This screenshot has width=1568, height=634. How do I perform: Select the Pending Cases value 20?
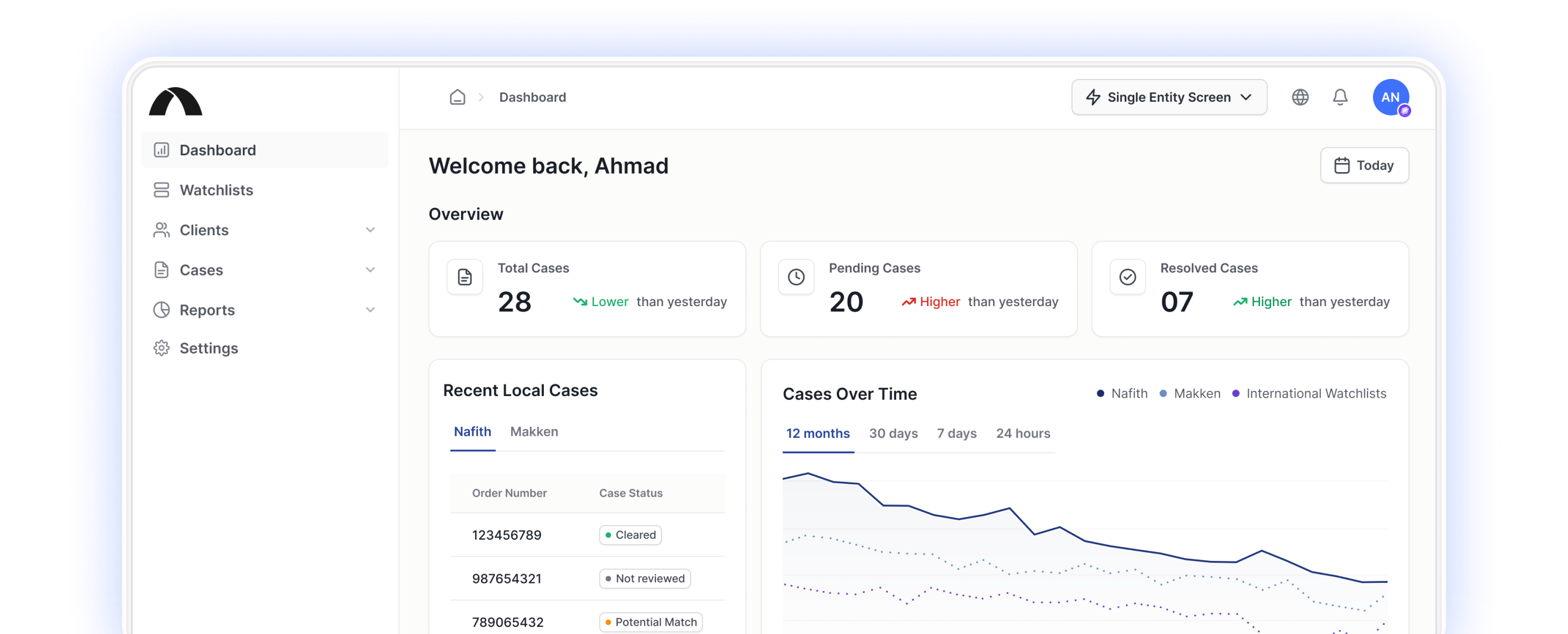pos(846,301)
